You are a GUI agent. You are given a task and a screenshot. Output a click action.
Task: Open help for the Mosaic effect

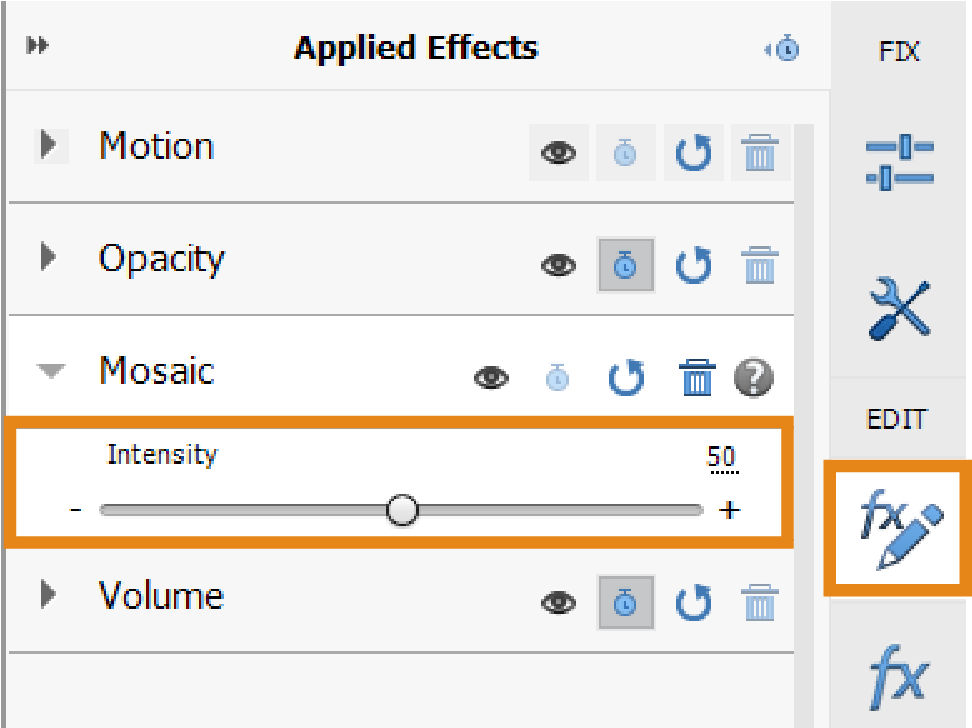point(753,378)
